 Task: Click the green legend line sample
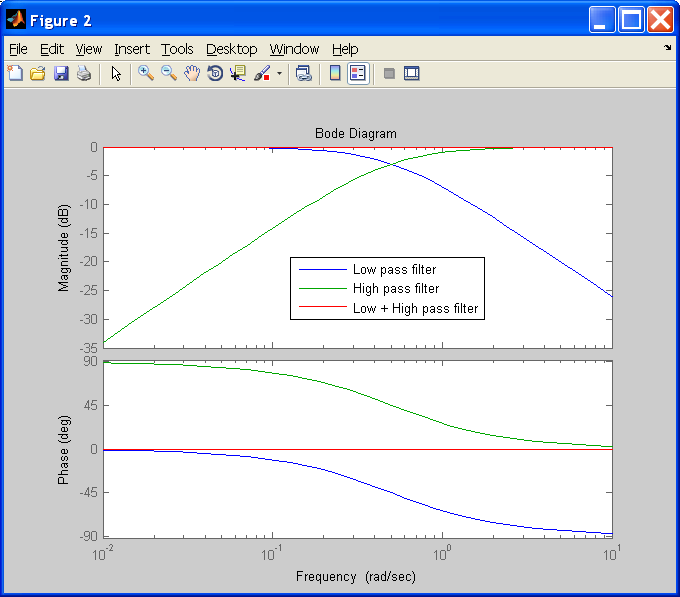323,288
